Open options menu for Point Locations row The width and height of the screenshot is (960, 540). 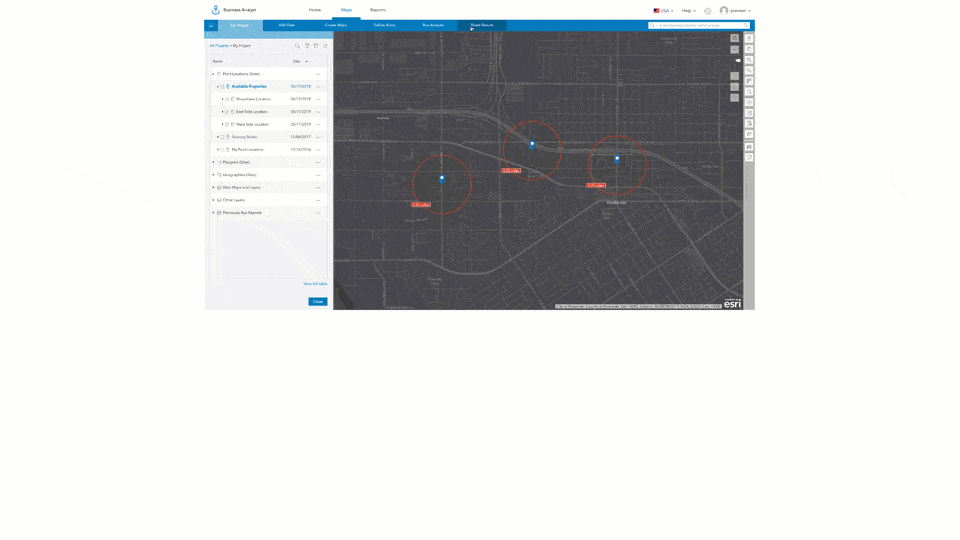click(x=318, y=74)
